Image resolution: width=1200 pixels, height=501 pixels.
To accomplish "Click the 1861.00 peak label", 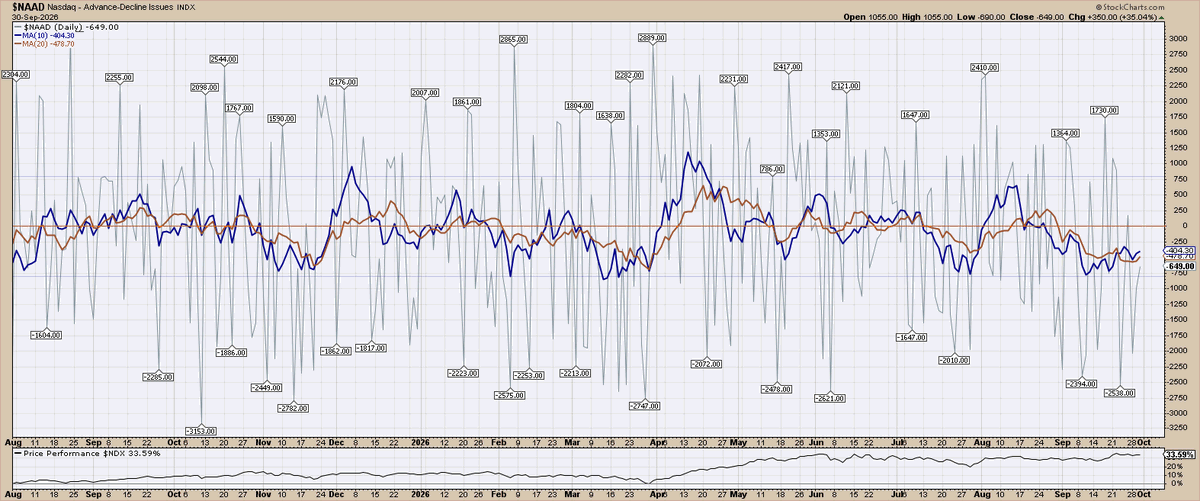I will [x=466, y=102].
